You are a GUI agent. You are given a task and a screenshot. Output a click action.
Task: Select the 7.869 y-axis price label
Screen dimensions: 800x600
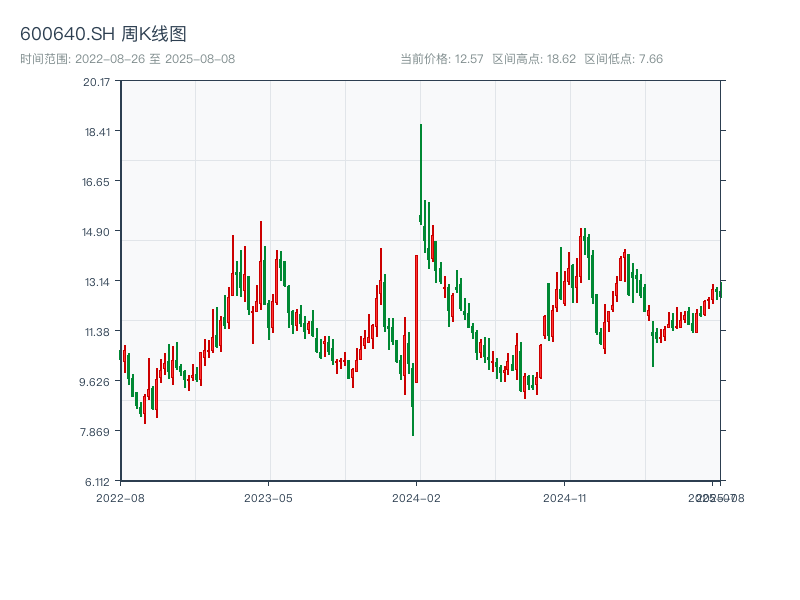pos(97,432)
